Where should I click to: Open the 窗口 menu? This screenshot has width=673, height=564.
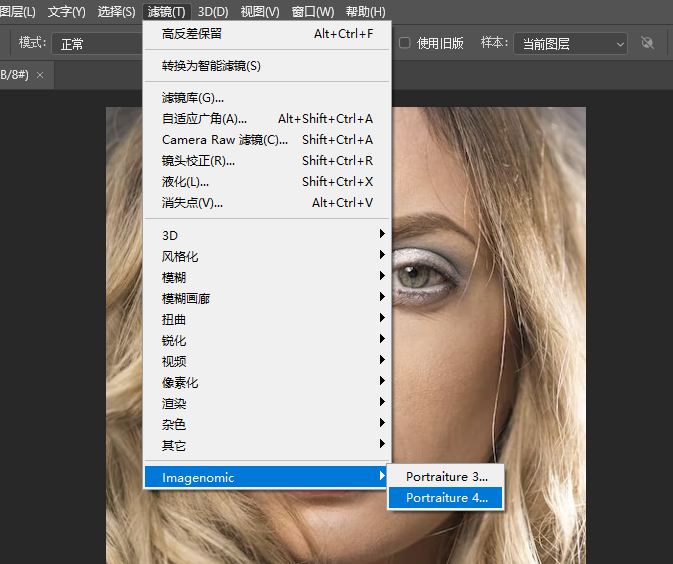click(x=312, y=12)
